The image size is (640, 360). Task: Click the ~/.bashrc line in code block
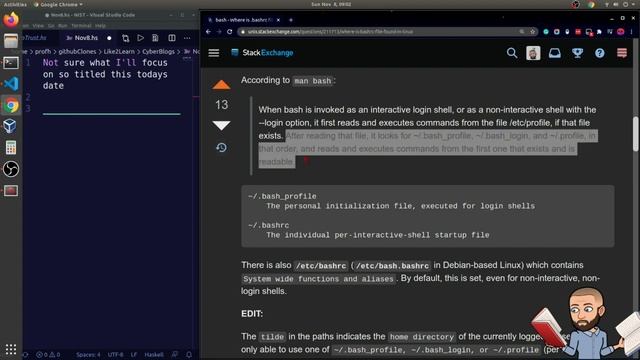pyautogui.click(x=269, y=225)
